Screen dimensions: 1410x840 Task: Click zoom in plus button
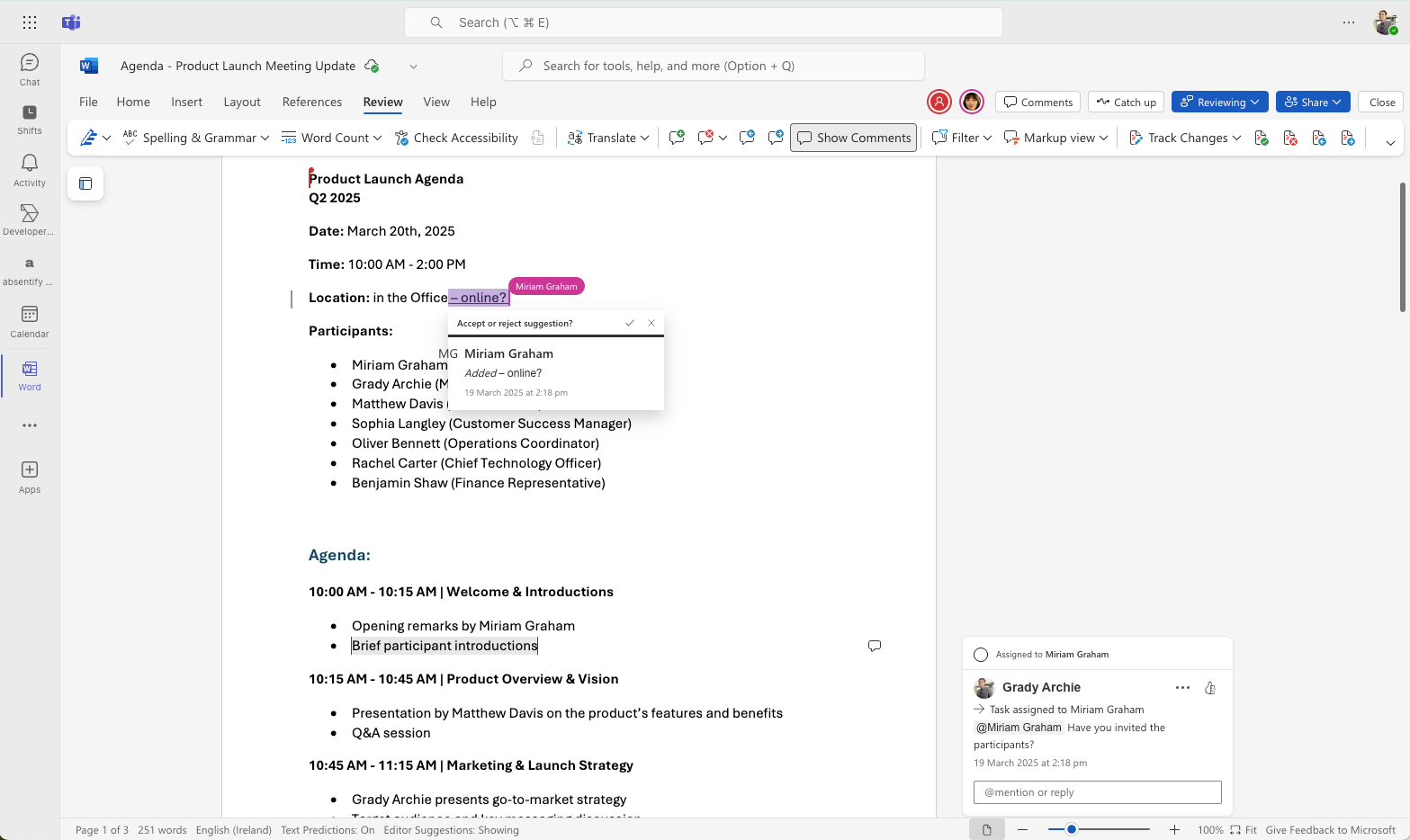[1174, 829]
